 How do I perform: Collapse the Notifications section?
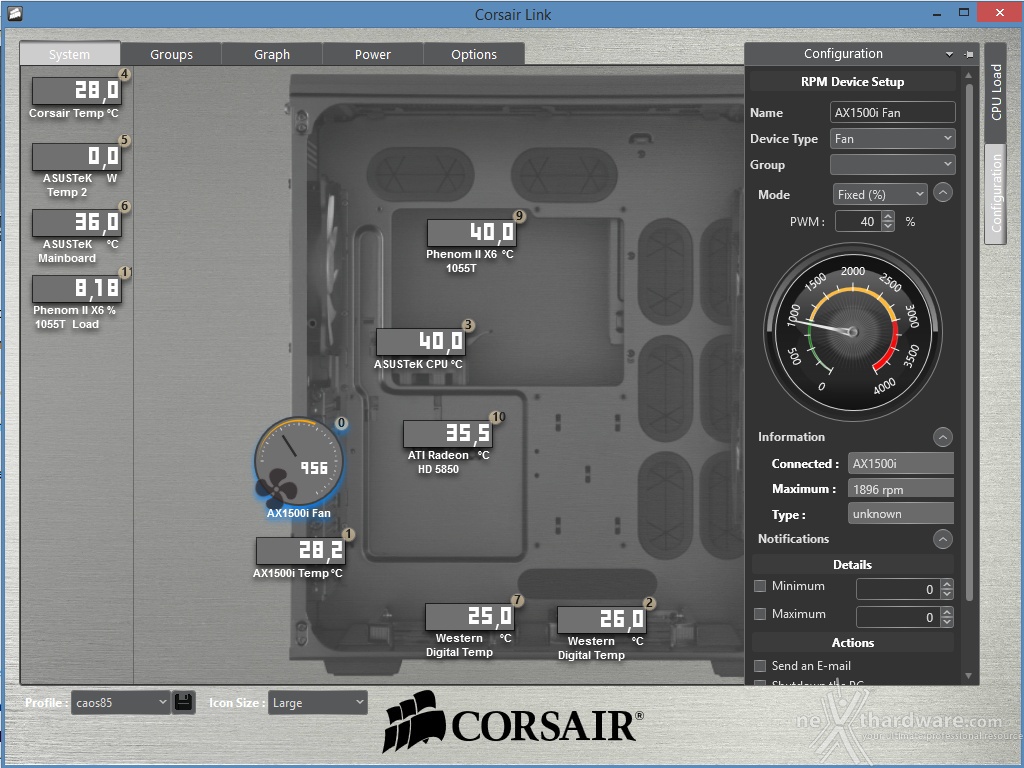[x=943, y=539]
